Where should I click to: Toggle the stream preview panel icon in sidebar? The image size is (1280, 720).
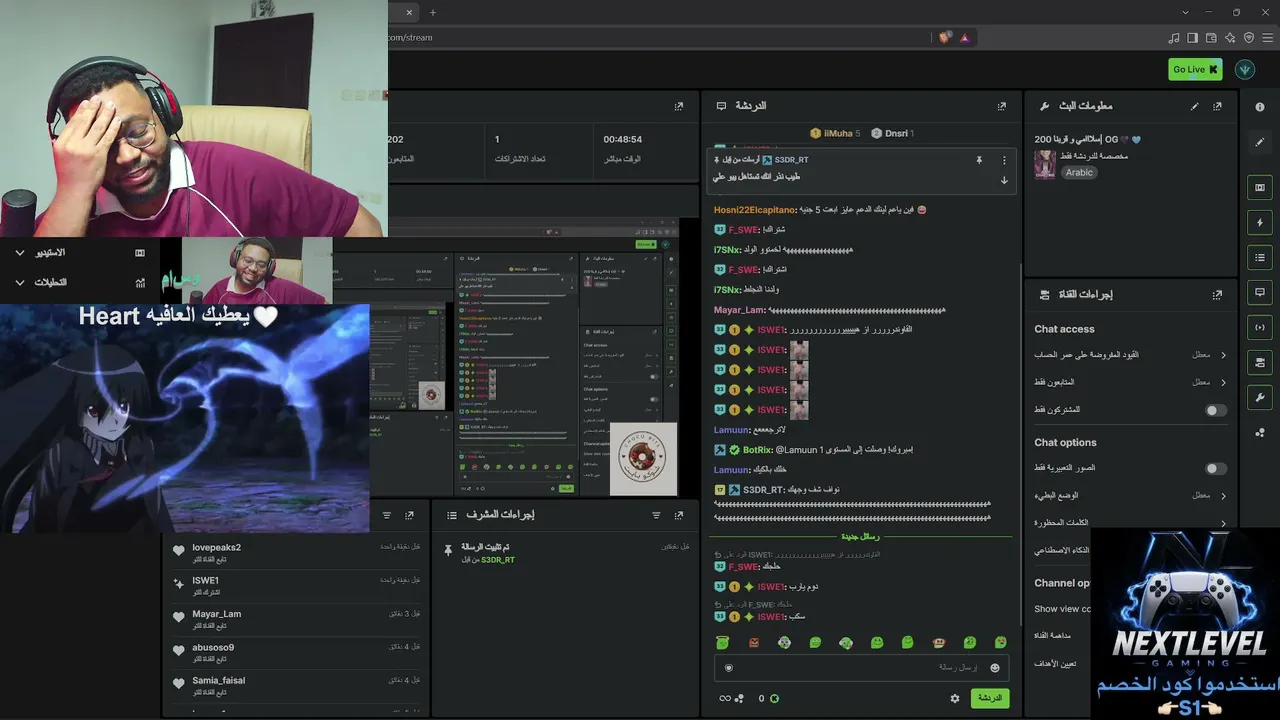click(1259, 187)
